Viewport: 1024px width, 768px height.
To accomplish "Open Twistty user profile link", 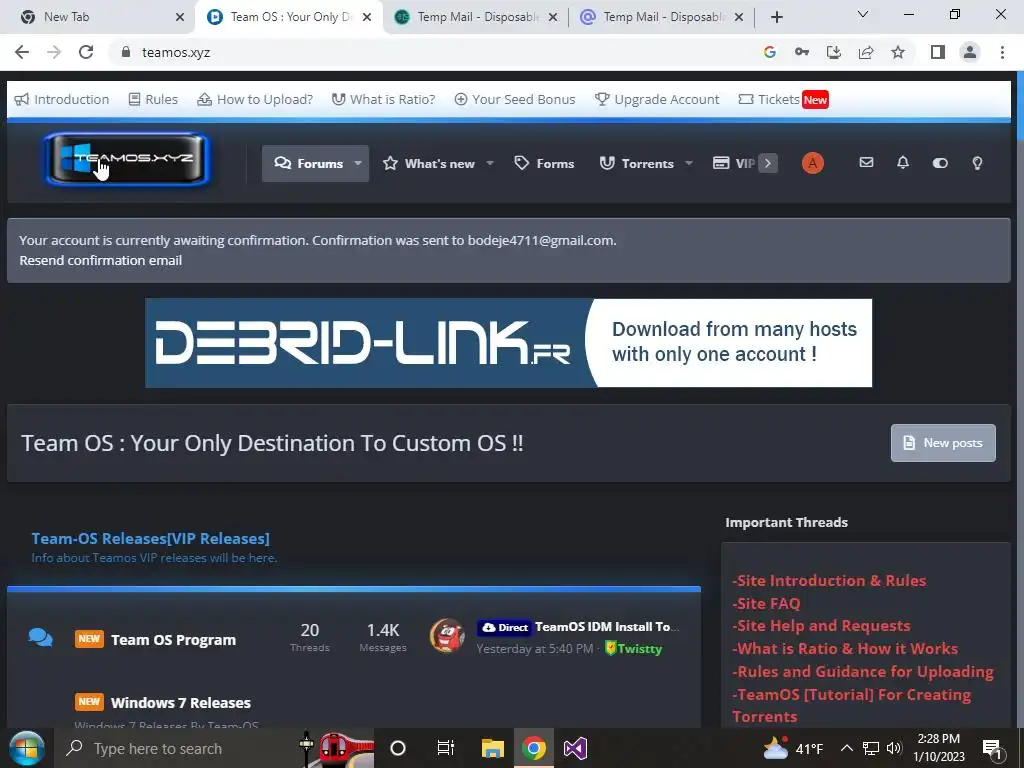I will pos(639,648).
